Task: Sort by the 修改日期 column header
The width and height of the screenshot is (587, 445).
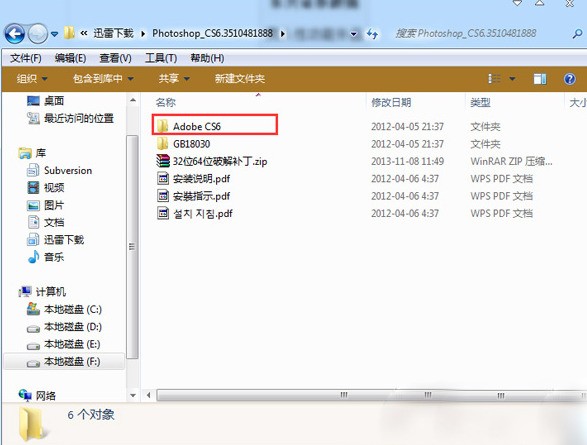Action: coord(391,102)
